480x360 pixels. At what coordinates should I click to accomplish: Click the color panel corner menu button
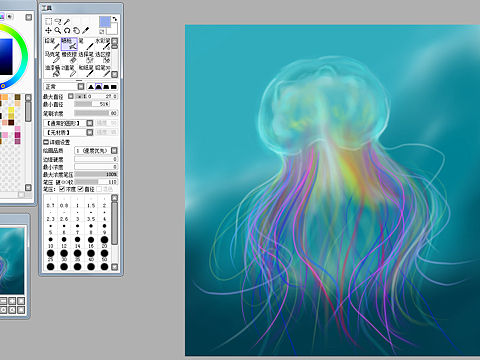click(29, 17)
